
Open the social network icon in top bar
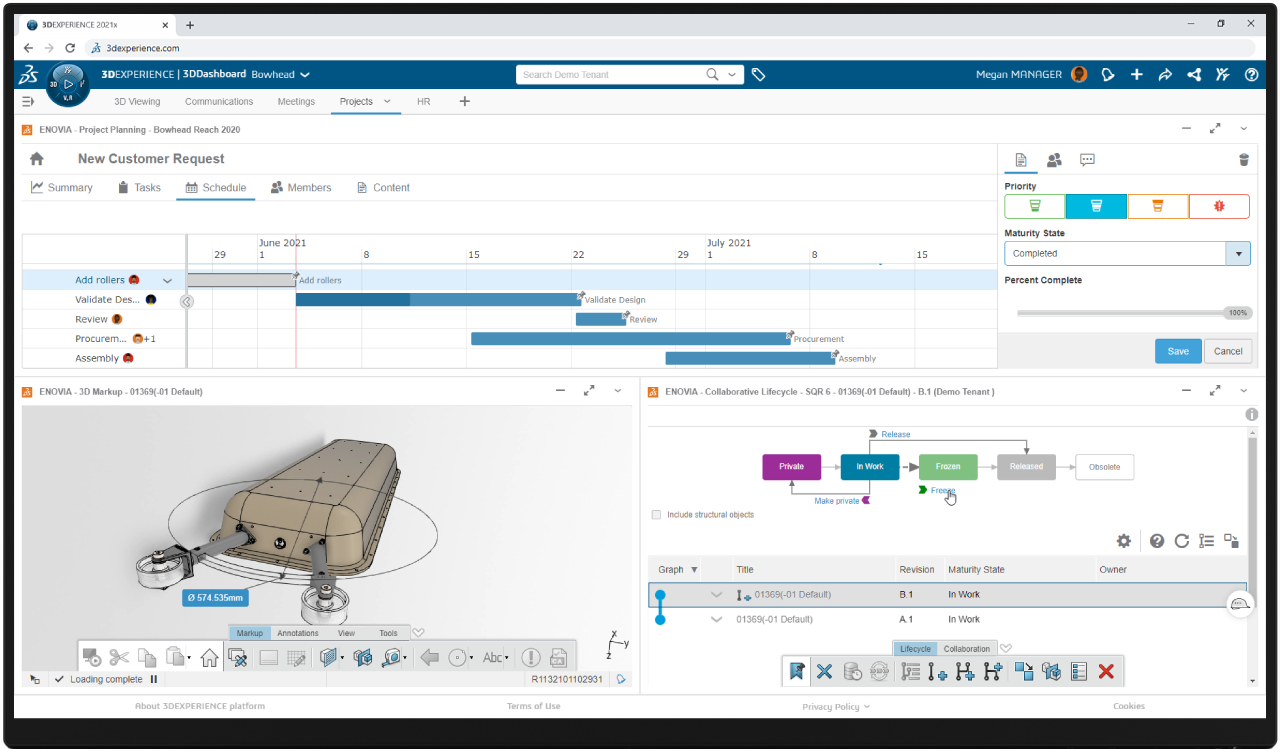pos(1194,74)
